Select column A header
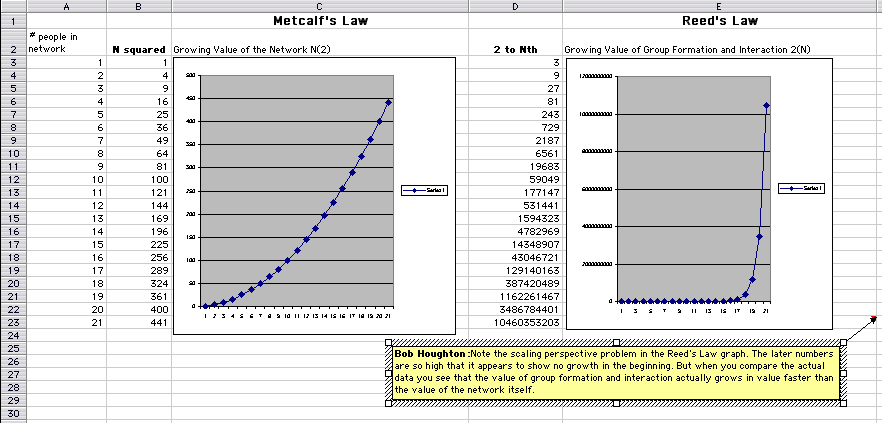 65,7
